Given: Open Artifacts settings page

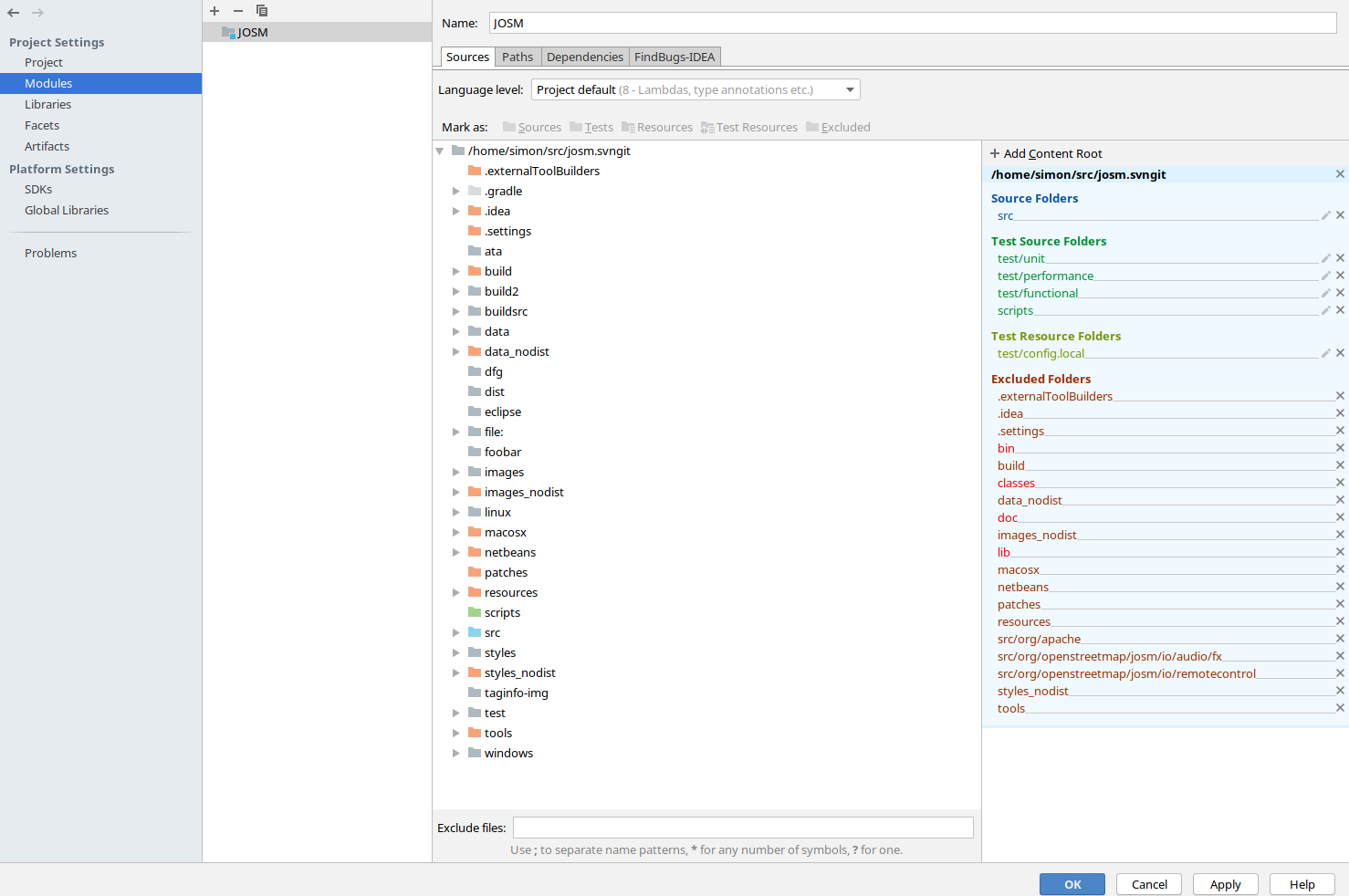Looking at the screenshot, I should point(47,146).
